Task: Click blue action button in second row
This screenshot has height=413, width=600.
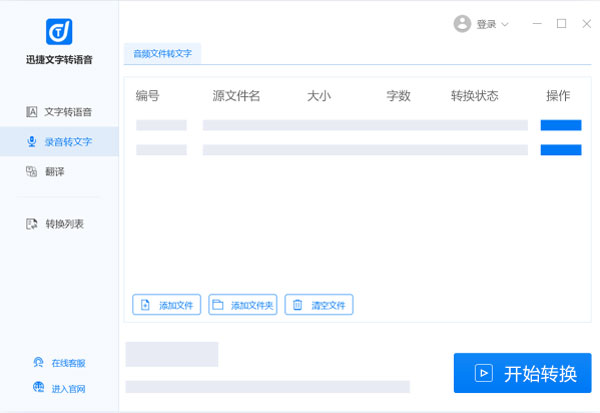Action: coord(560,150)
